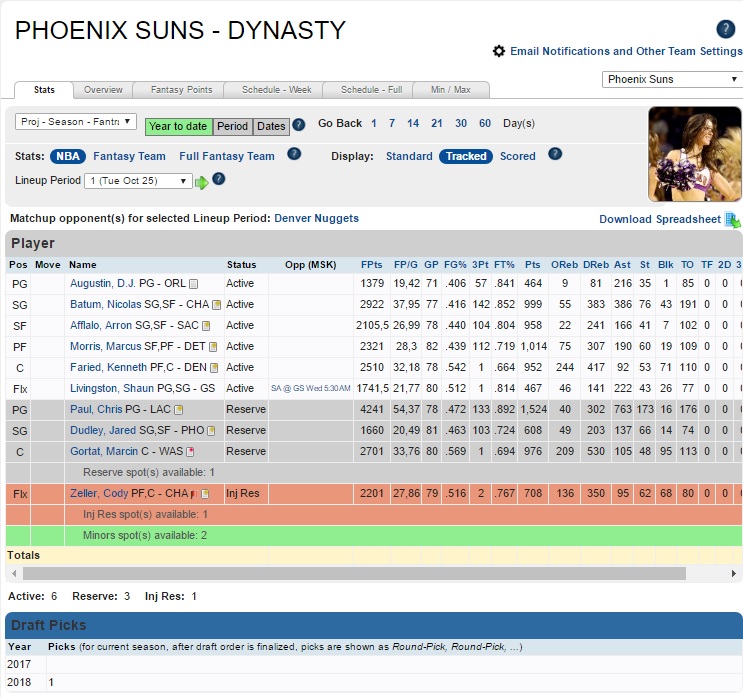Click help icon next to Dates button
Screen dimensions: 743x697
tap(299, 125)
